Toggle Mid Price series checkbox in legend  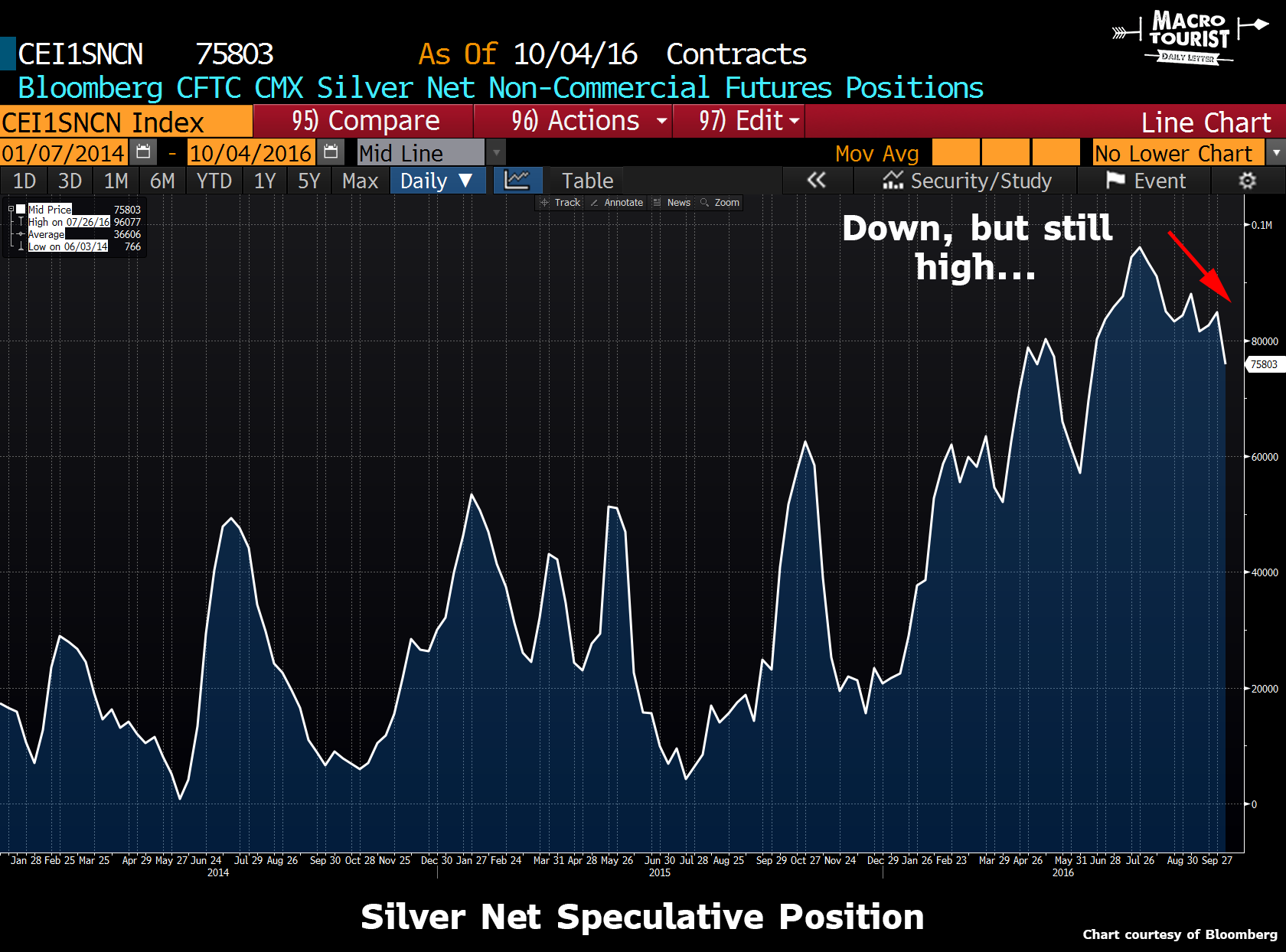point(21,209)
